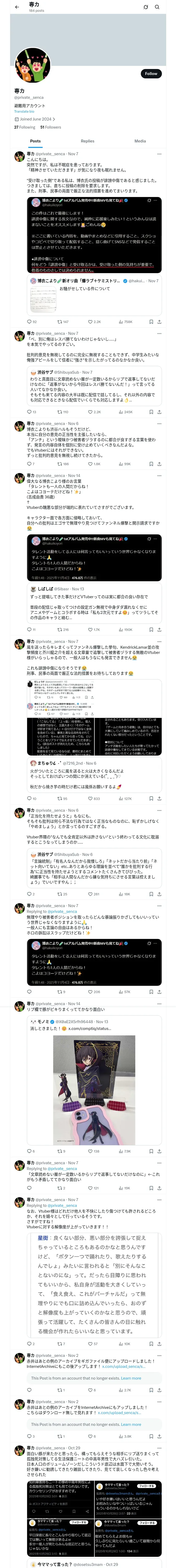
Task: Go back using the top-left arrow
Action: 16,7
